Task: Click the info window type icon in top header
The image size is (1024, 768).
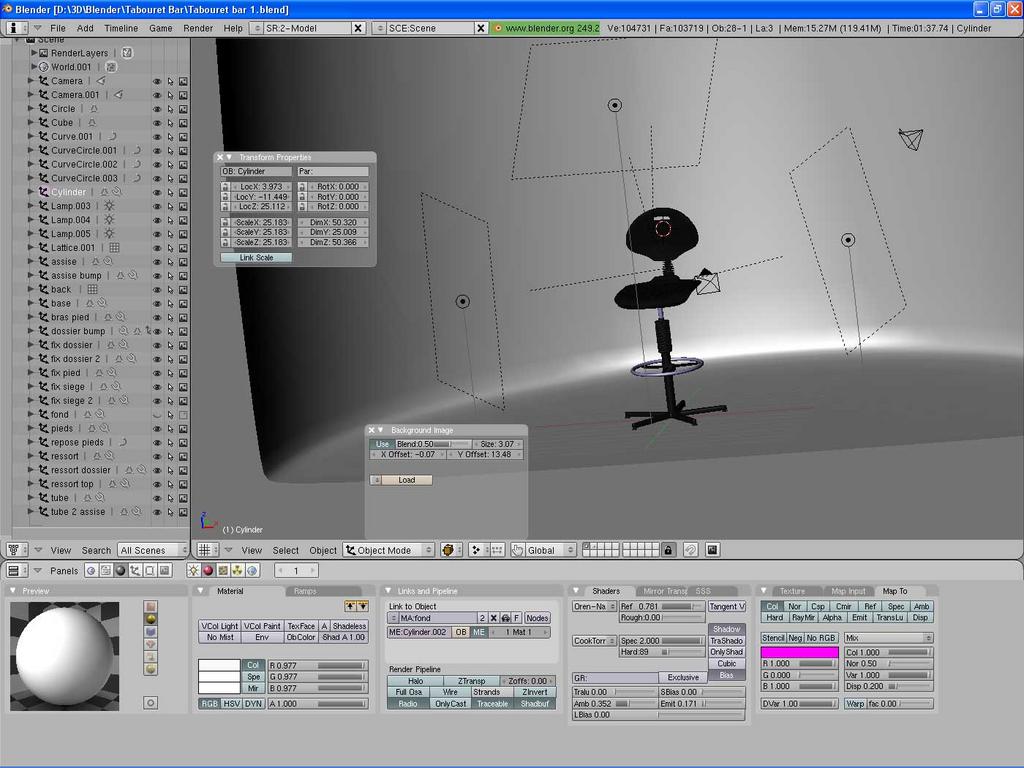Action: point(16,28)
